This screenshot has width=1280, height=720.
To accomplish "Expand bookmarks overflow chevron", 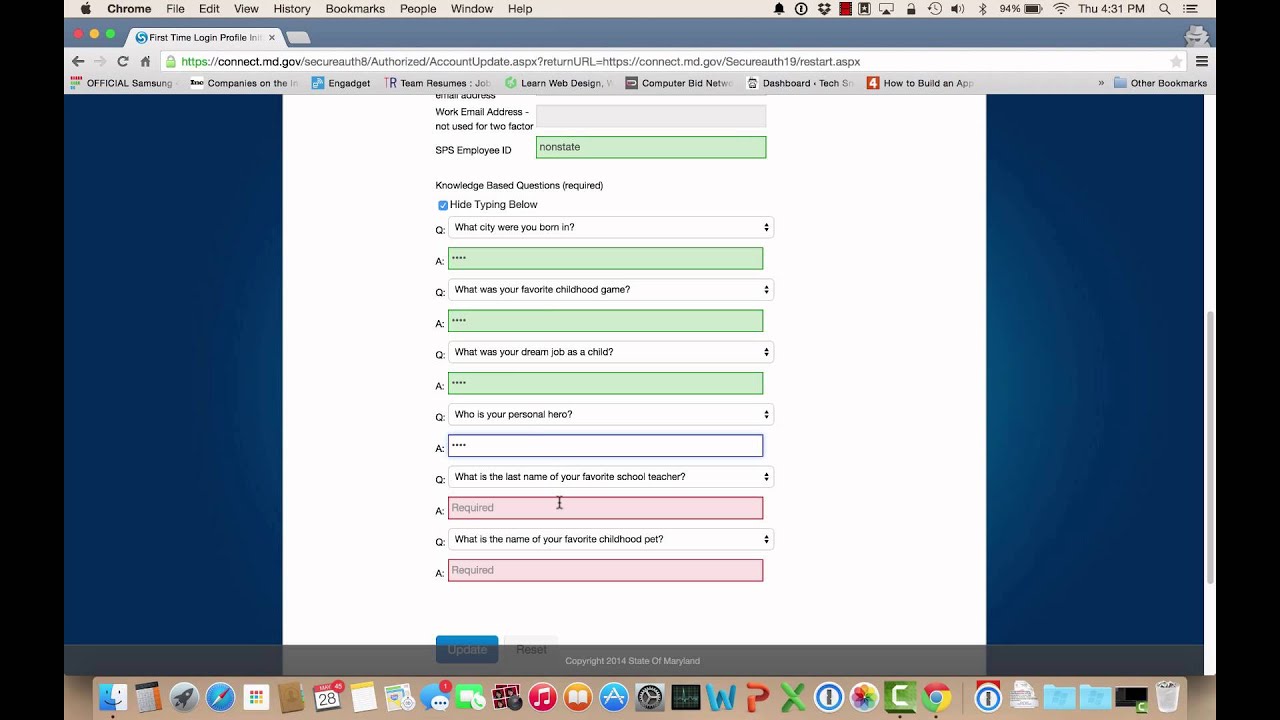I will pos(1101,83).
